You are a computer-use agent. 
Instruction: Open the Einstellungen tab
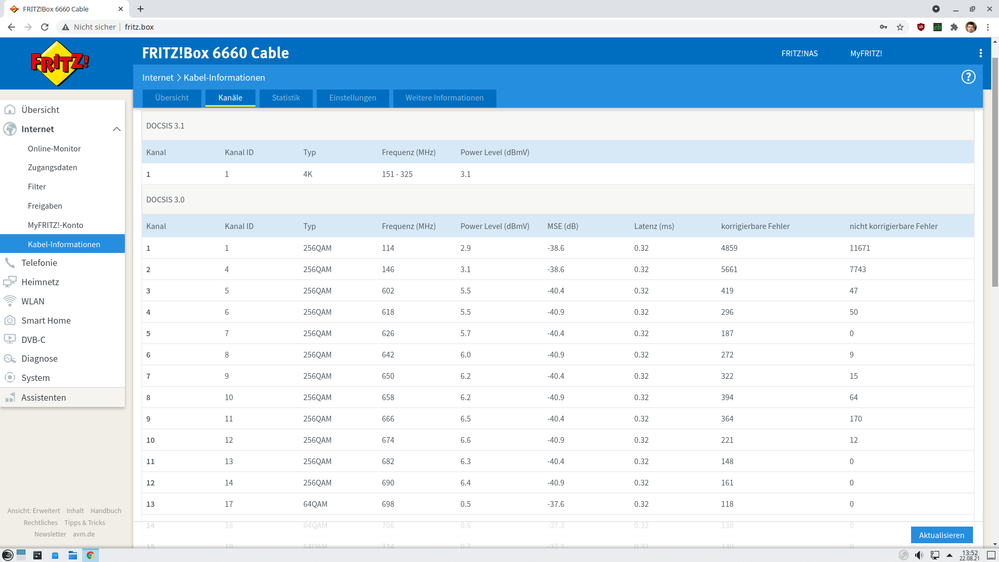[352, 98]
